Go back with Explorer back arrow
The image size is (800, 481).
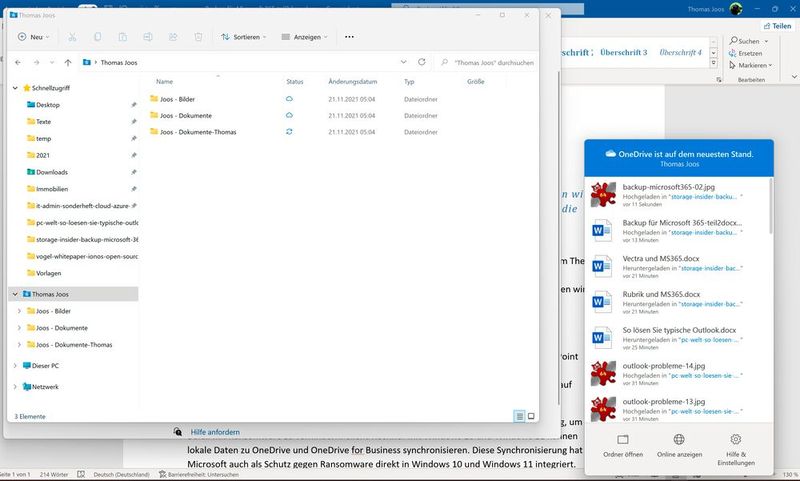point(18,62)
